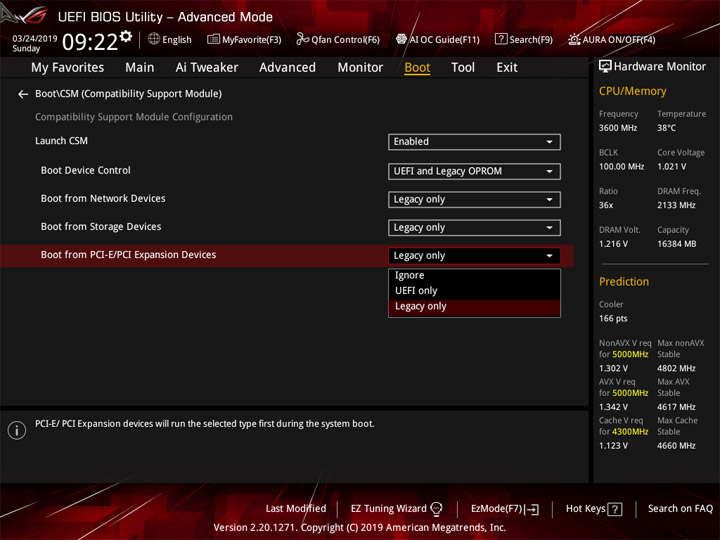Switch to My Favorites tab

click(68, 68)
